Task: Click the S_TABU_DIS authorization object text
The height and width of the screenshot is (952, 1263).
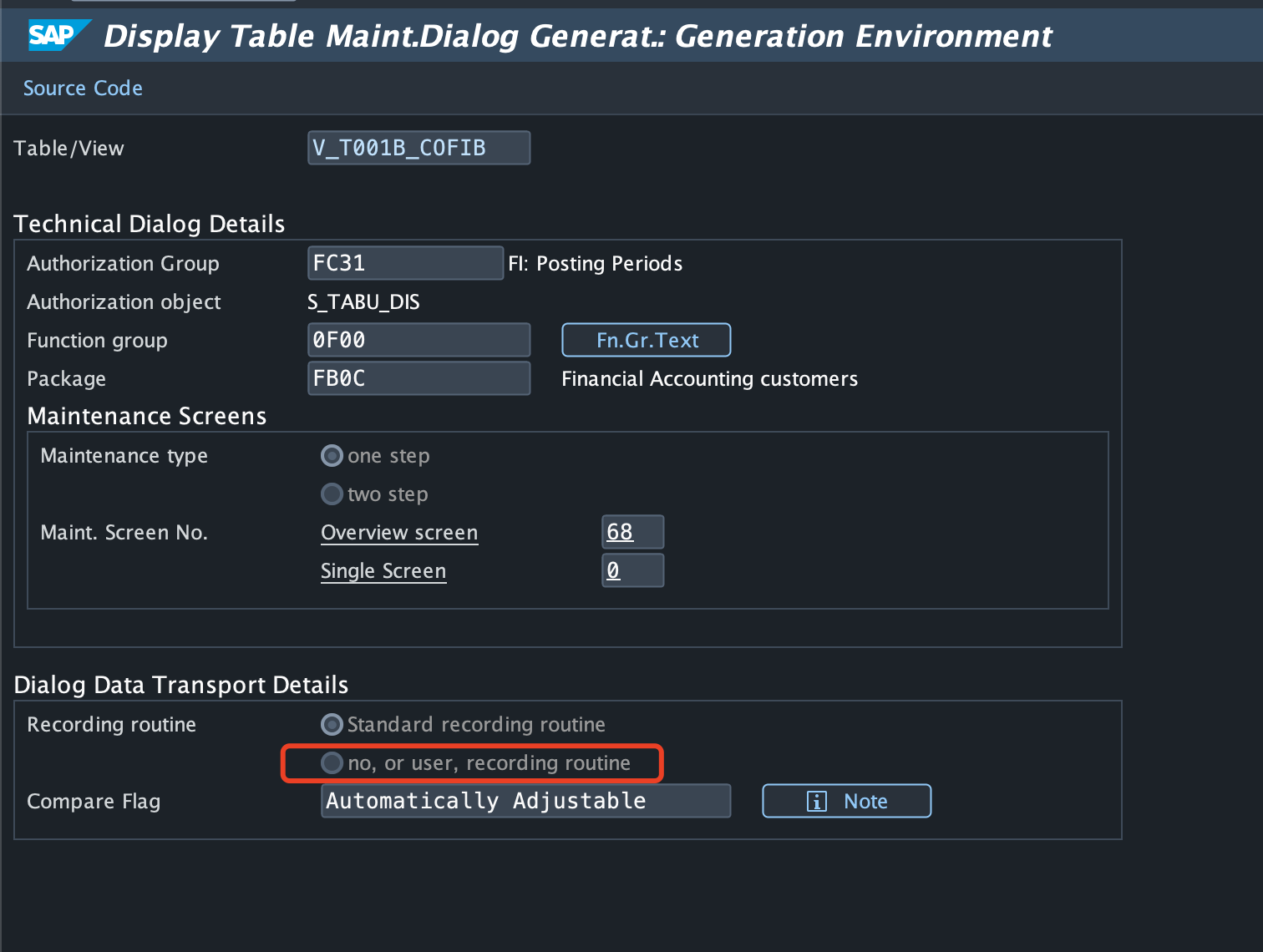Action: click(363, 301)
